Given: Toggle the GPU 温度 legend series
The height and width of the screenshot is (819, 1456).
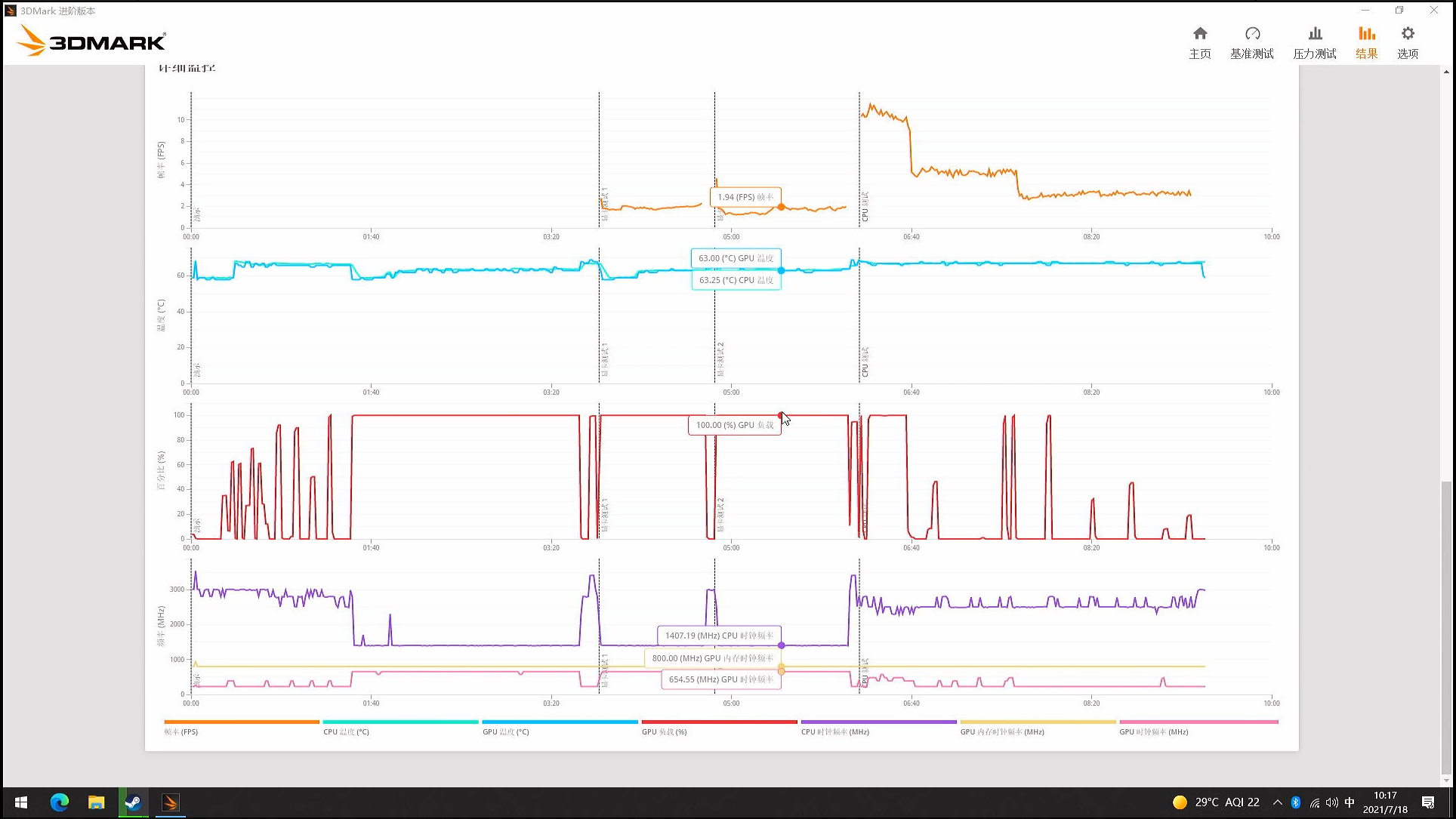Looking at the screenshot, I should (505, 731).
